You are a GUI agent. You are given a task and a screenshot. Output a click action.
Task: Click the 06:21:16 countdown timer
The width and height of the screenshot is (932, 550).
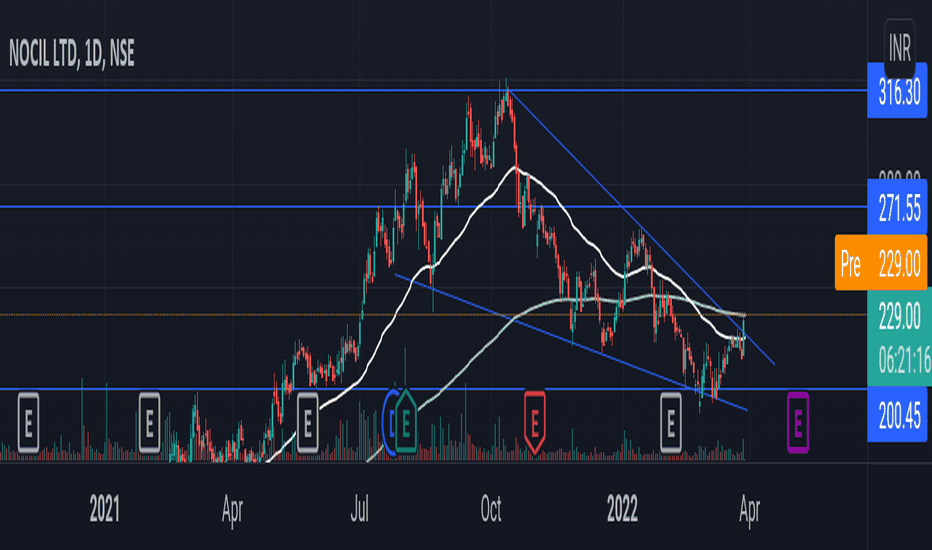[x=904, y=360]
